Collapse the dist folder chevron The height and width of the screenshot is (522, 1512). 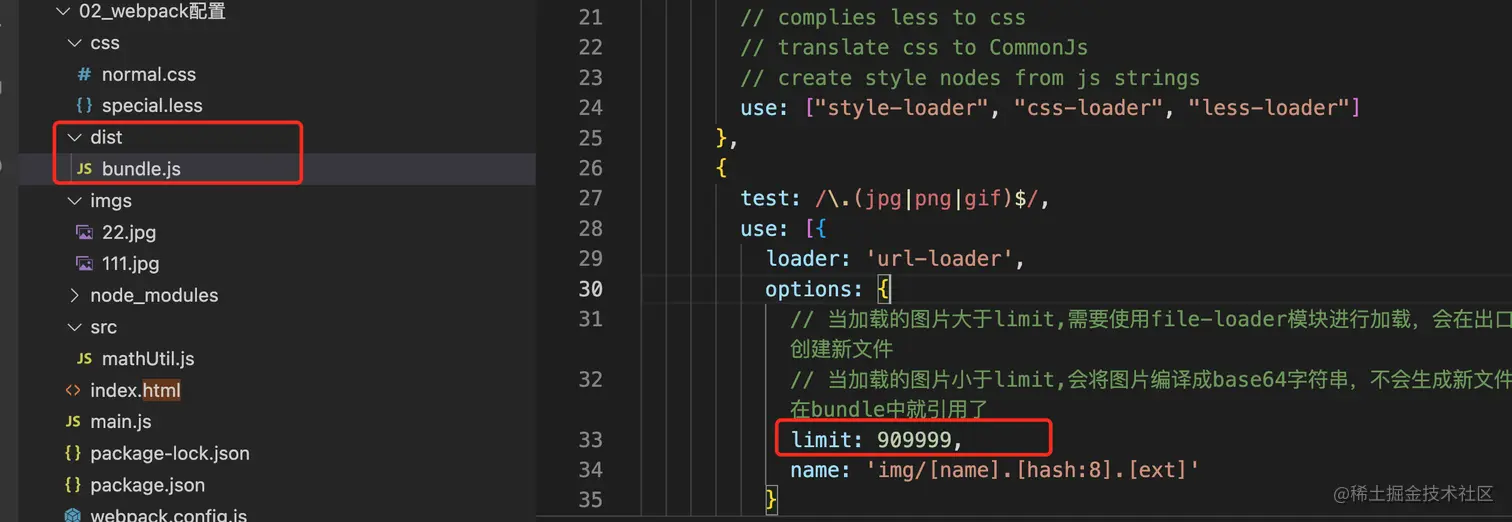coord(74,137)
